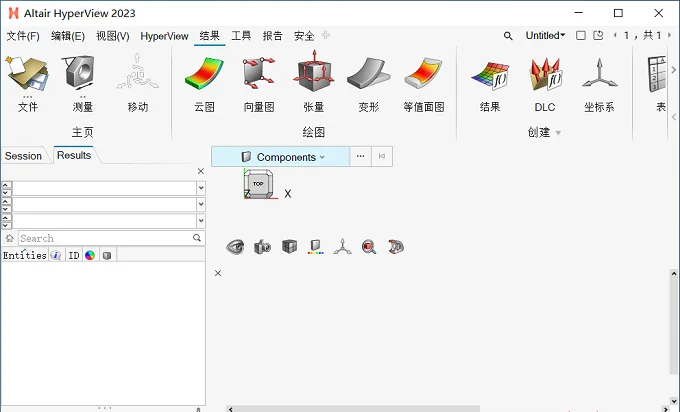Open the 安全 ribbon tab
The image size is (680, 412).
[304, 36]
